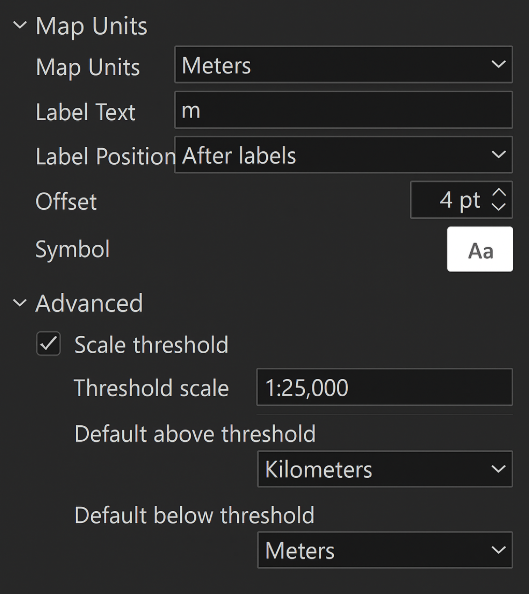This screenshot has height=594, width=529.
Task: Click the Advanced section heading
Action: pyautogui.click(x=89, y=303)
